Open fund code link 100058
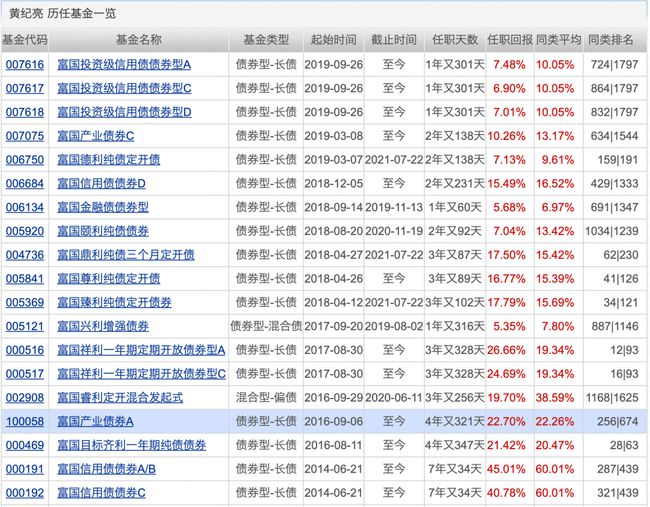The width and height of the screenshot is (650, 507). (x=25, y=422)
